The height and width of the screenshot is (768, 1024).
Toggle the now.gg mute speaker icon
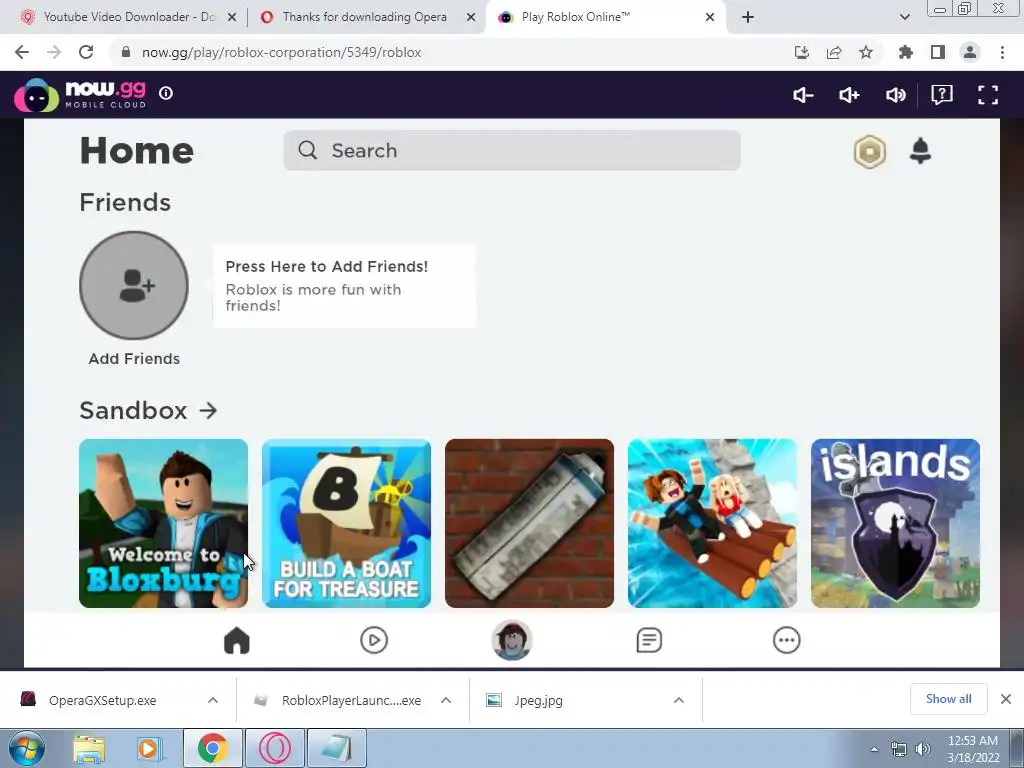(895, 95)
